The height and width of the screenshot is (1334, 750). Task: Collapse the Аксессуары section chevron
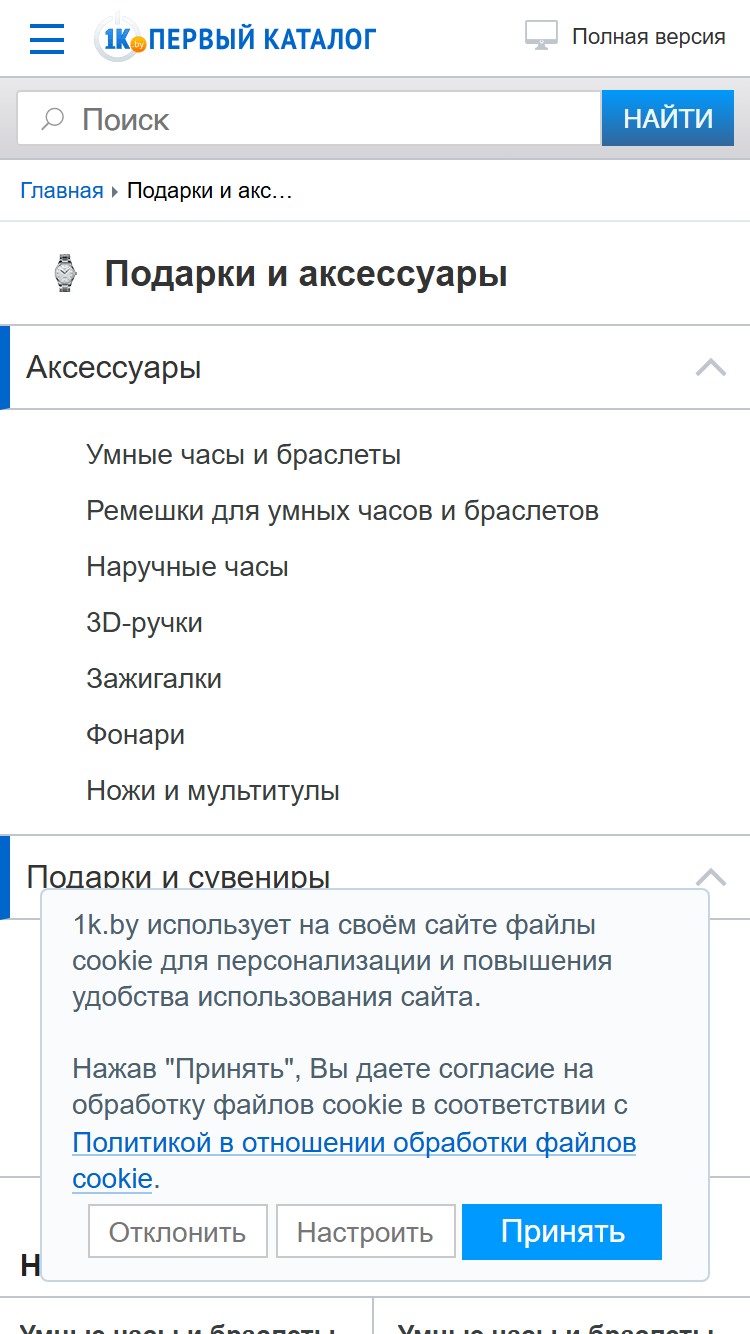click(711, 367)
